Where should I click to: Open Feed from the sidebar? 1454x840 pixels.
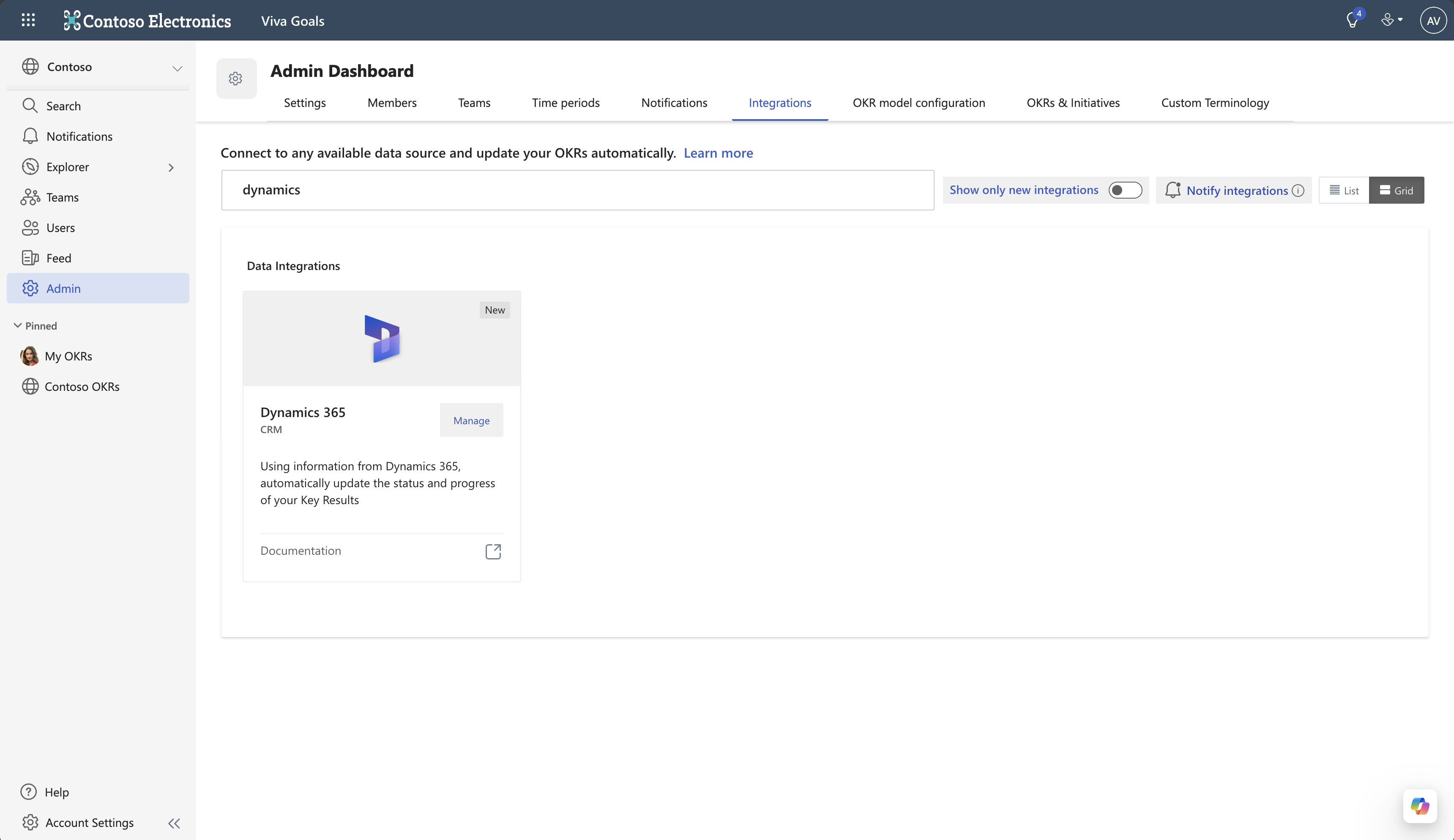point(58,258)
